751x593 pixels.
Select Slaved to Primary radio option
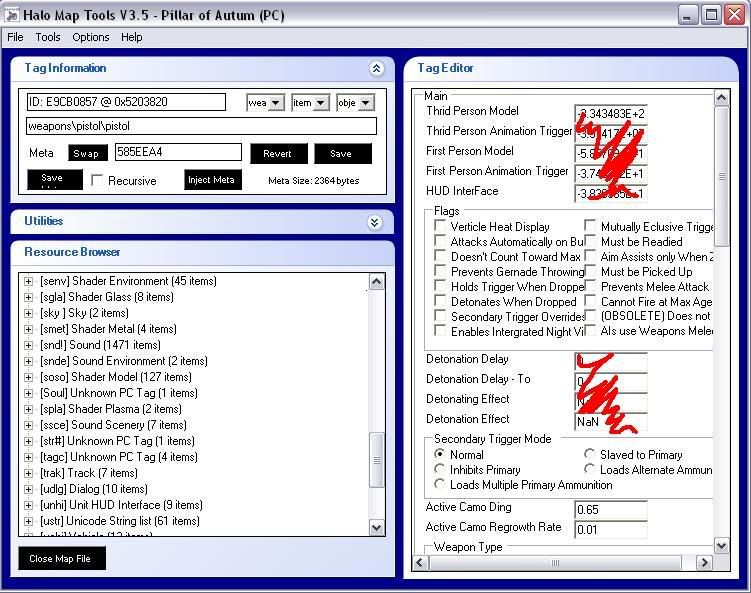(x=590, y=454)
